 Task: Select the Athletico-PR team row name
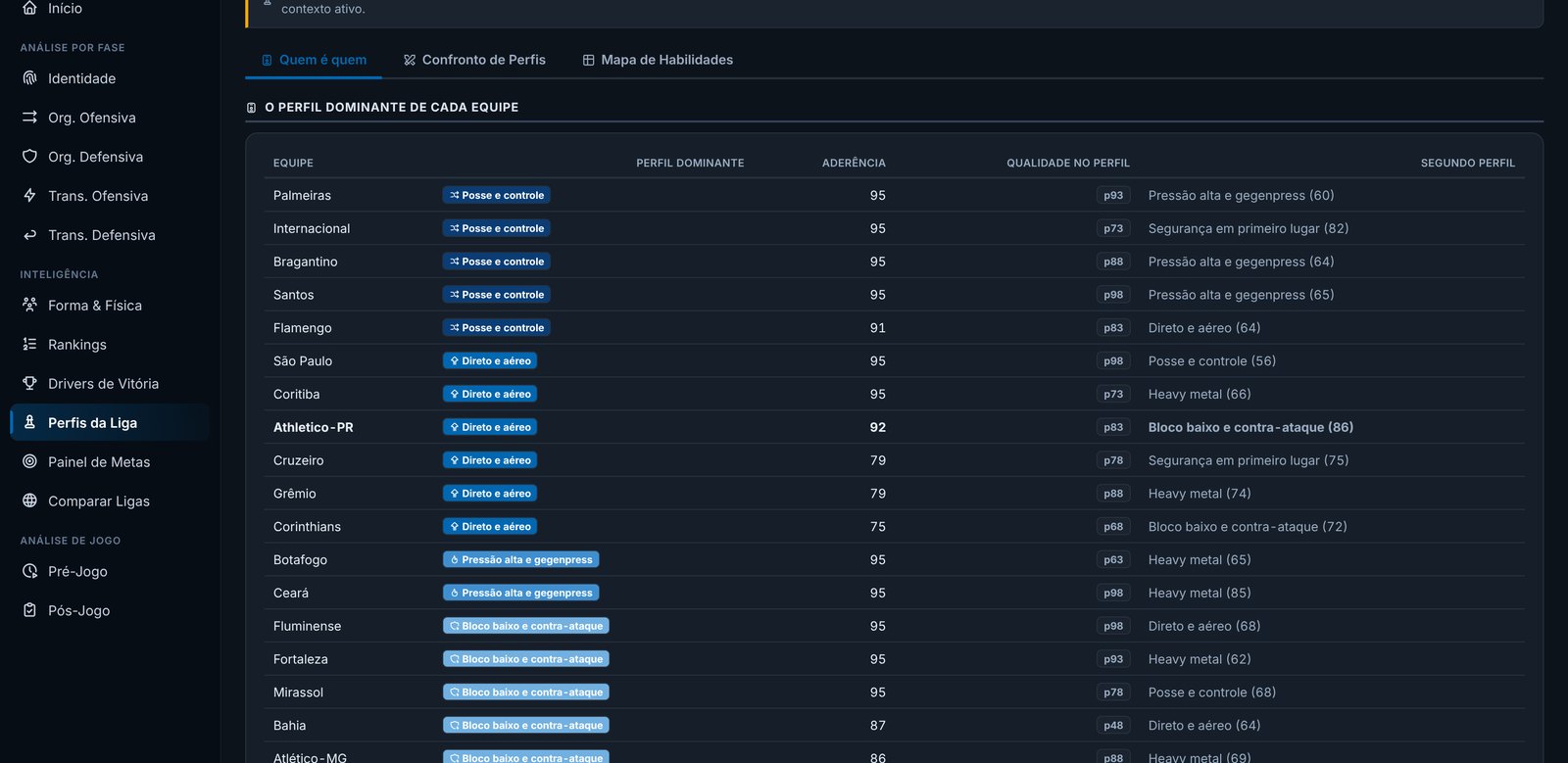[x=314, y=427]
